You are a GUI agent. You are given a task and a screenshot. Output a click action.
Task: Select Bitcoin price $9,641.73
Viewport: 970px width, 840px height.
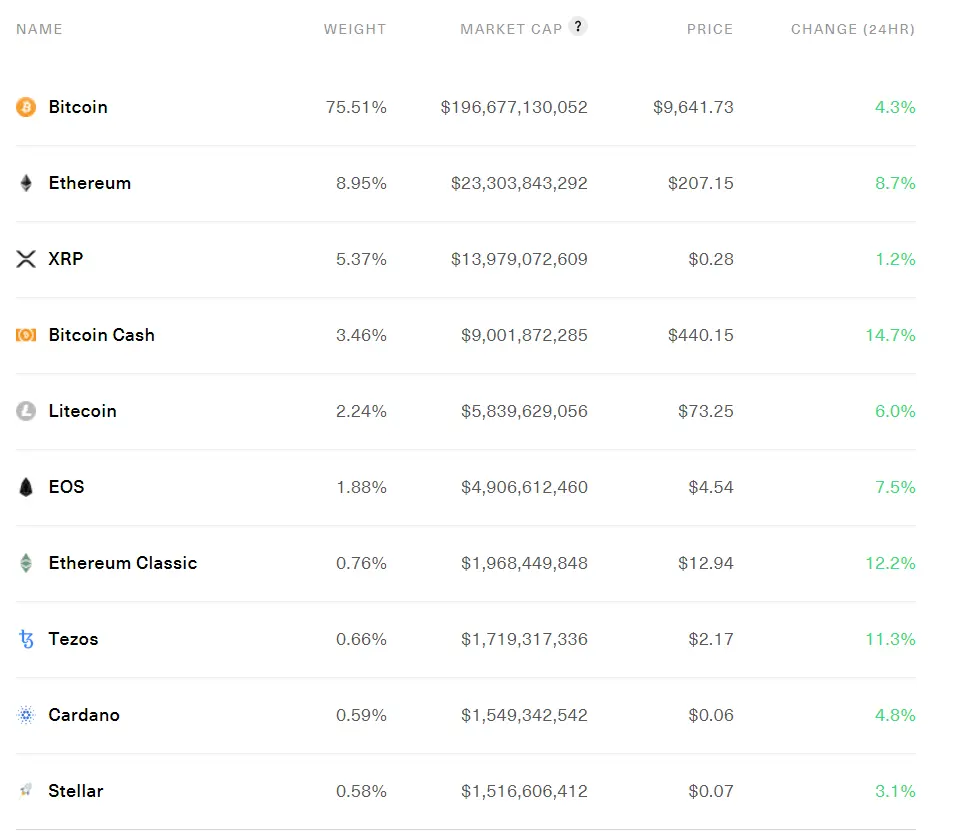click(x=693, y=107)
